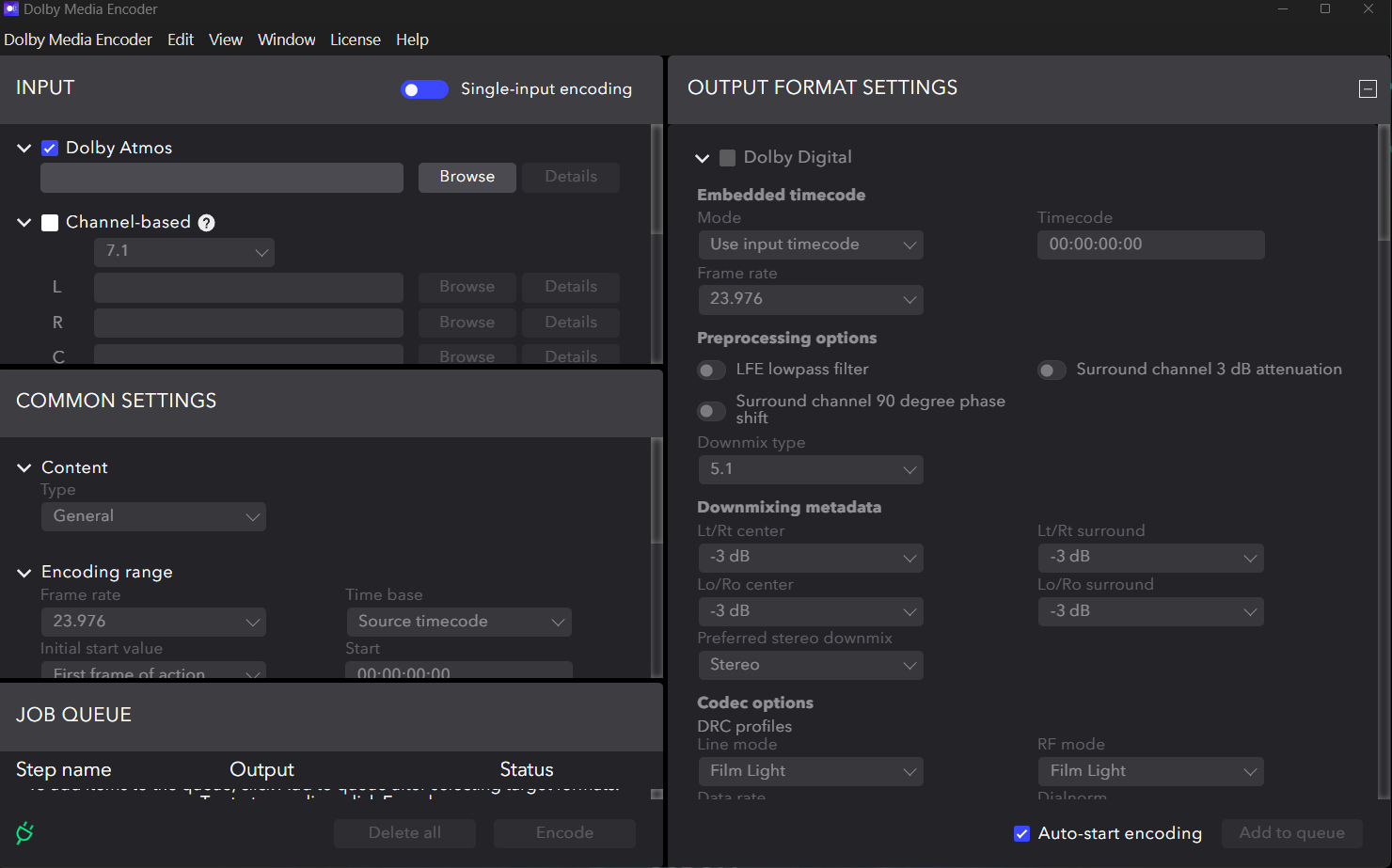Viewport: 1392px width, 868px height.
Task: Uncheck Auto-start encoding checkbox
Action: pos(1021,833)
